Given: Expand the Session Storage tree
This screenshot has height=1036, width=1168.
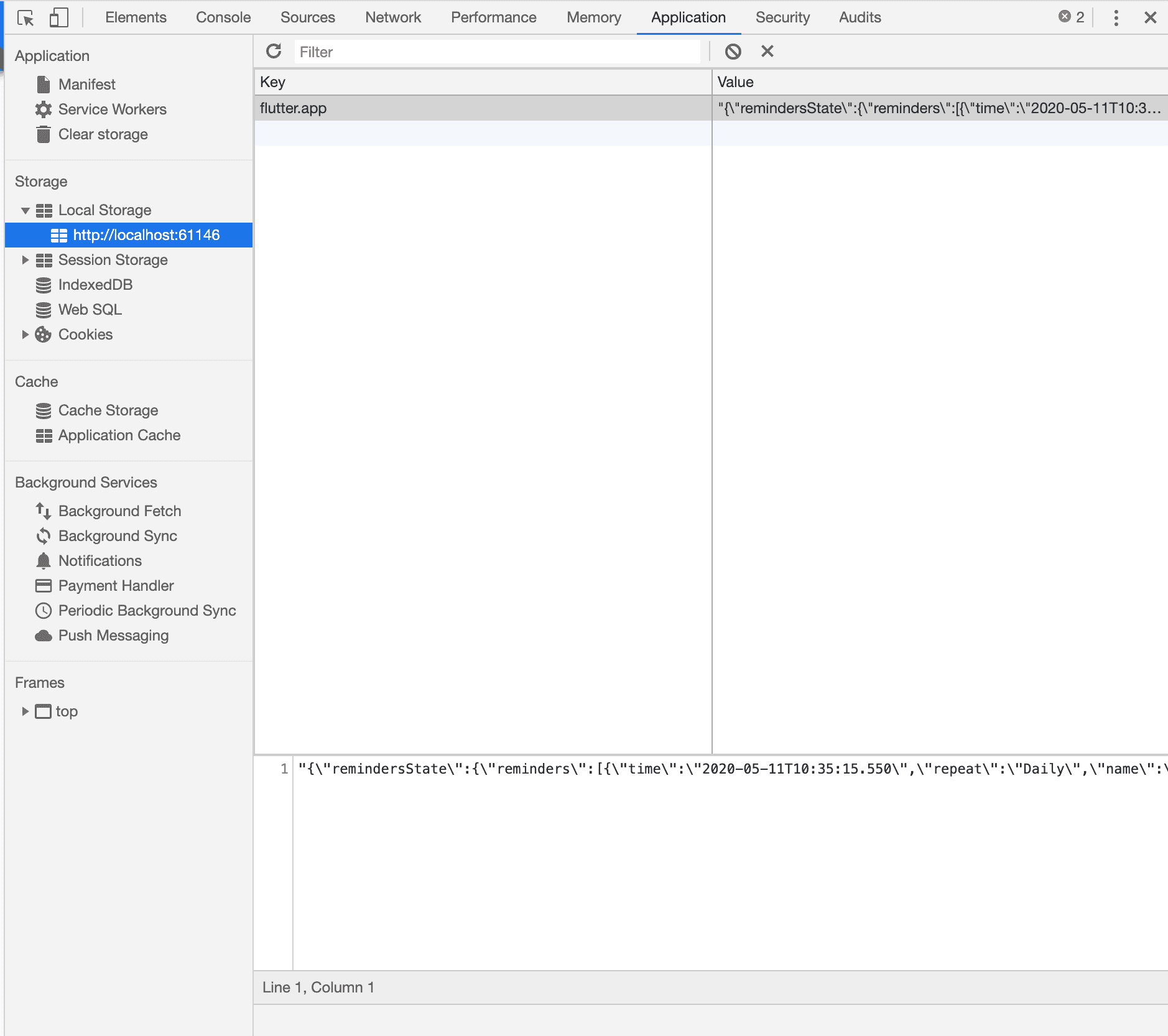Looking at the screenshot, I should pyautogui.click(x=25, y=259).
